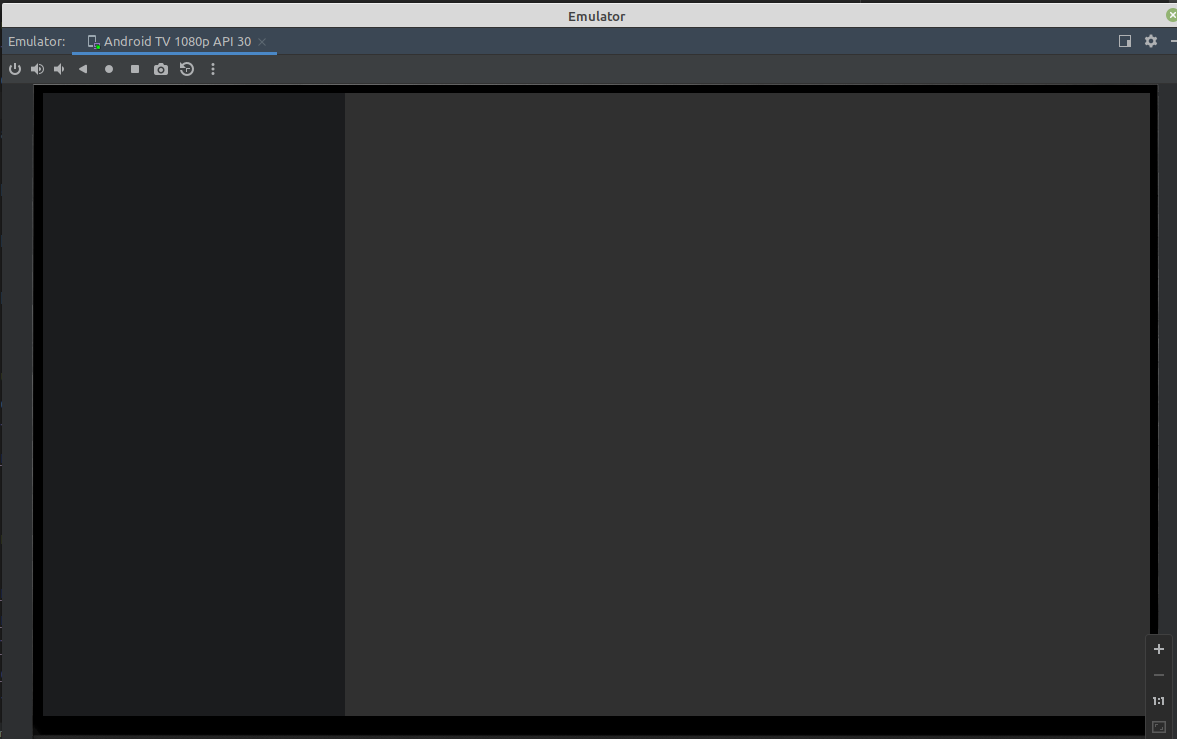Lower volume with the Volume Down icon
This screenshot has width=1177, height=739.
59,69
